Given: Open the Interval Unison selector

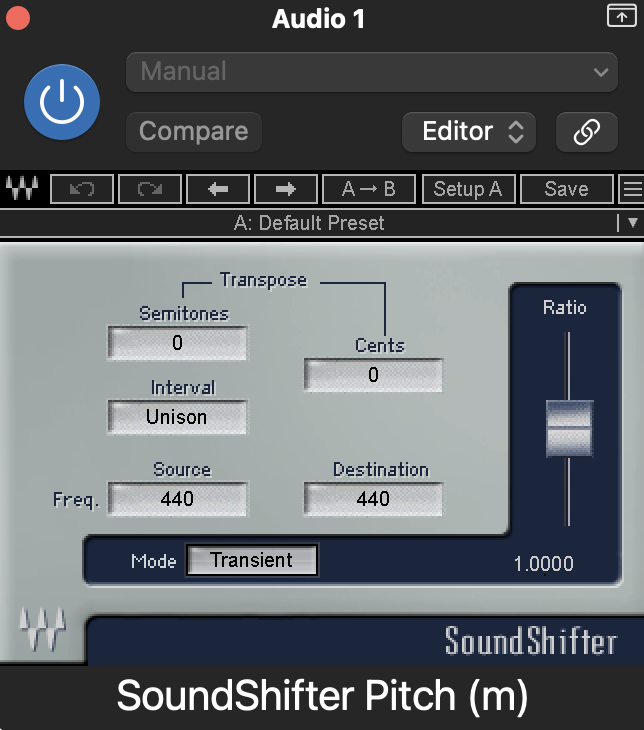Looking at the screenshot, I should (177, 417).
